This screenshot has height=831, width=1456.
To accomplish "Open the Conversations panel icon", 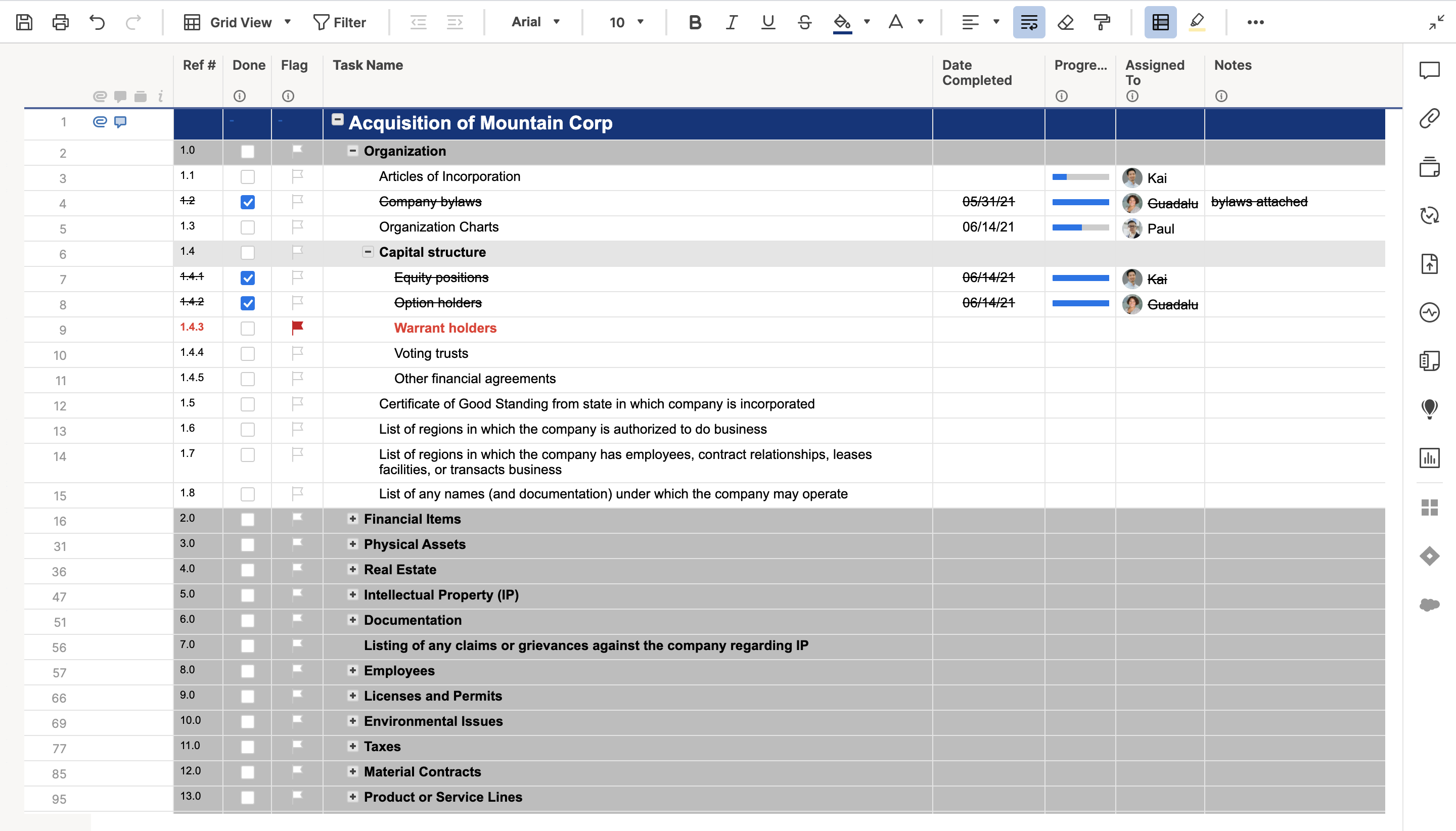I will 1429,70.
